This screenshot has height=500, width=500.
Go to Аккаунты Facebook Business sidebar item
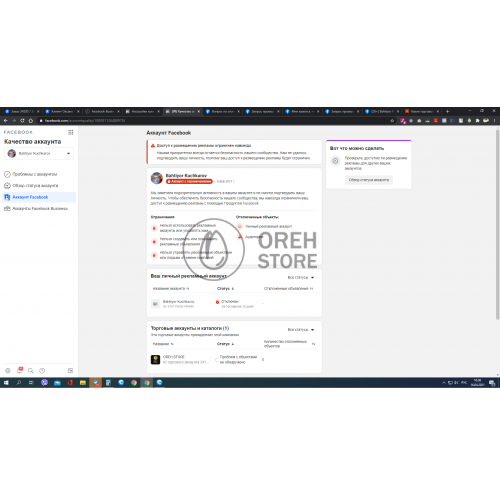pyautogui.click(x=36, y=208)
